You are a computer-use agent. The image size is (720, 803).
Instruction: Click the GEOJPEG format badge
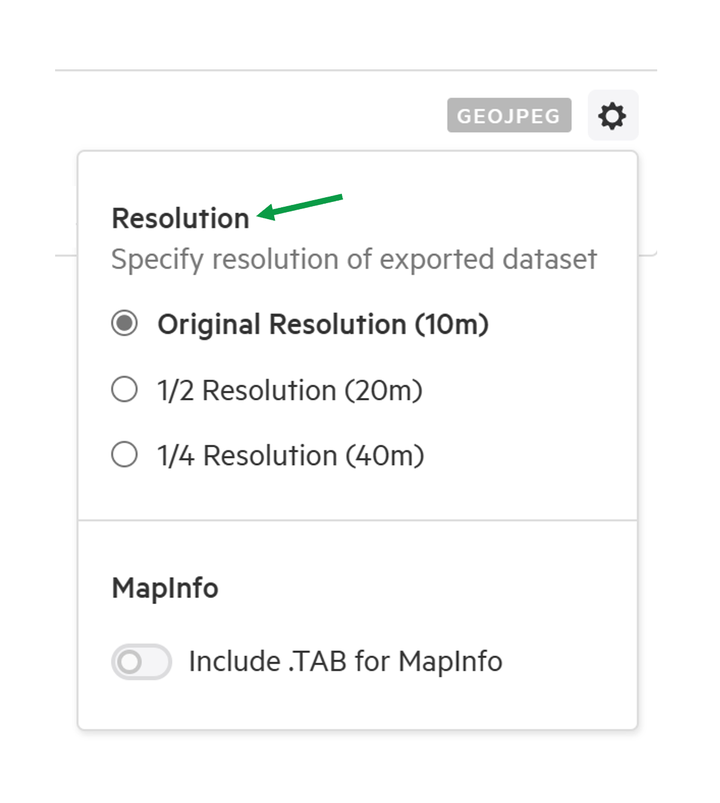point(509,115)
